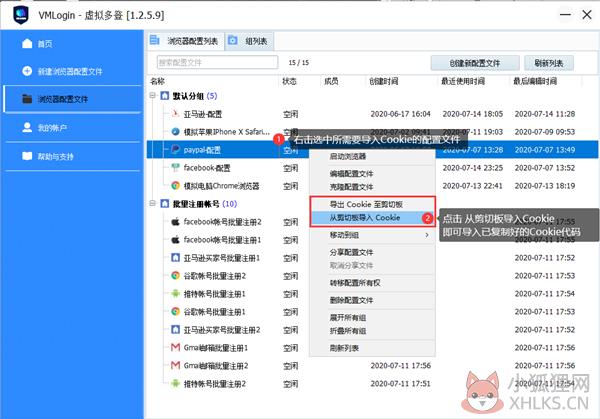Click the Gmail icon of Gmail邮箱批量注册2
Screen dimensions: 600x419
(x=175, y=365)
